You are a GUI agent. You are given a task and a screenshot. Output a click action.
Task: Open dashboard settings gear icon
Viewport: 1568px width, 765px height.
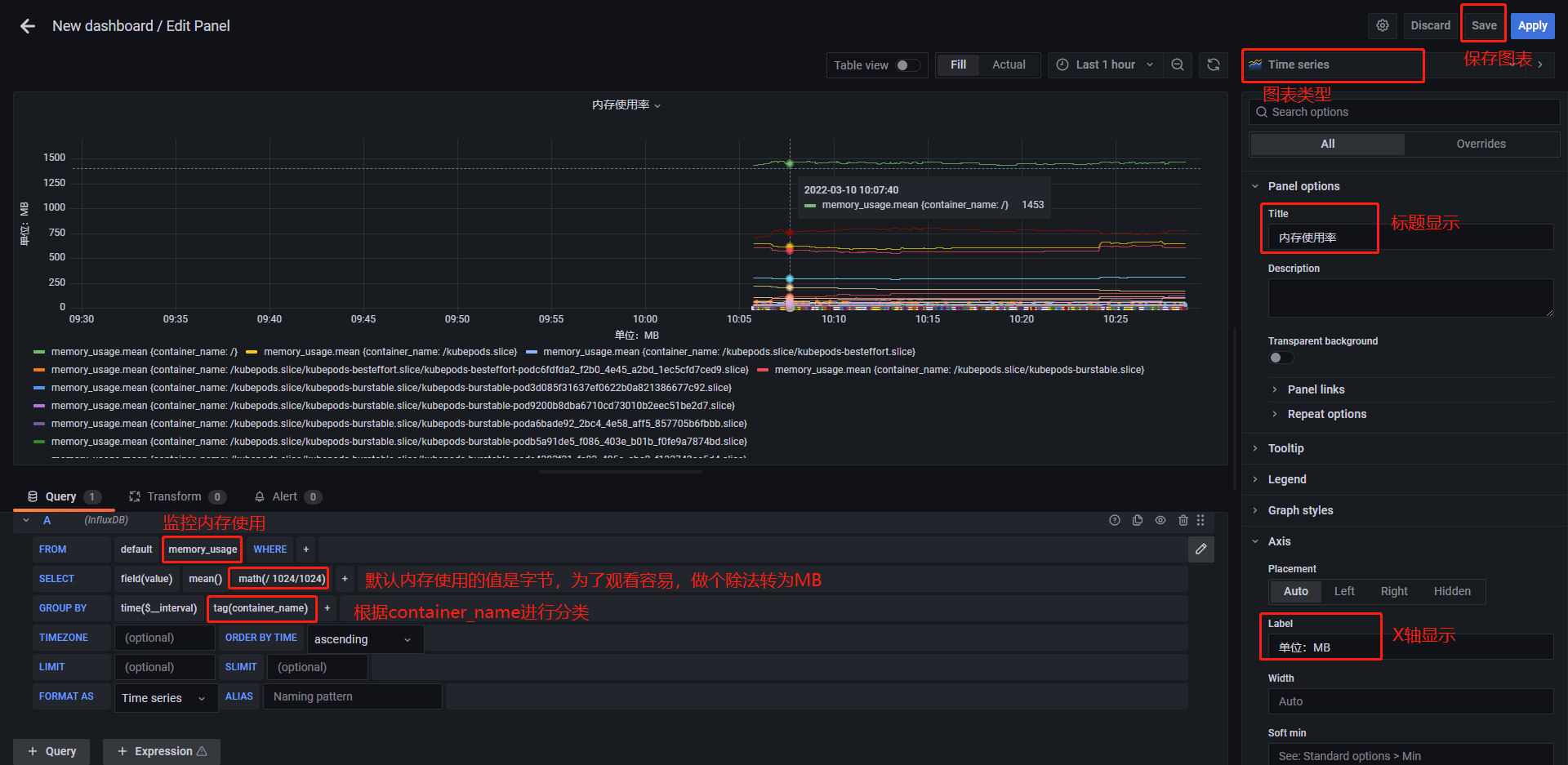click(x=1382, y=25)
